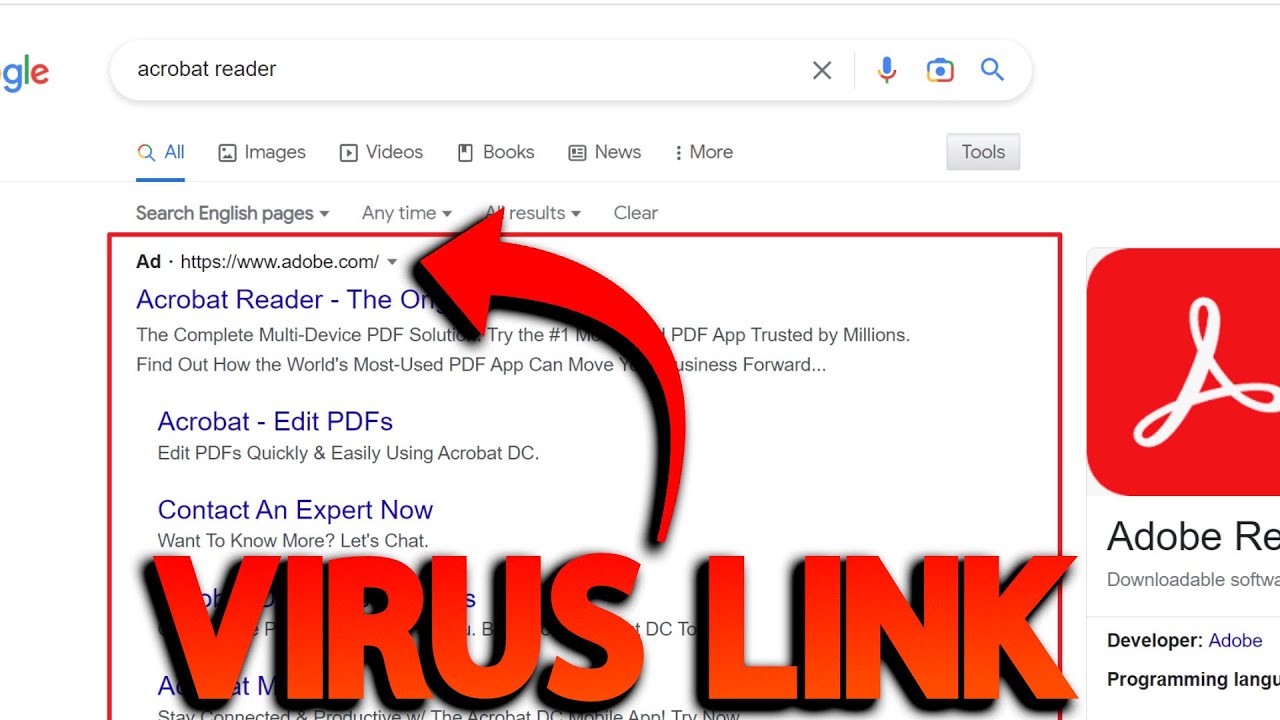This screenshot has width=1280, height=720.
Task: Select the All results tab
Action: [x=161, y=153]
